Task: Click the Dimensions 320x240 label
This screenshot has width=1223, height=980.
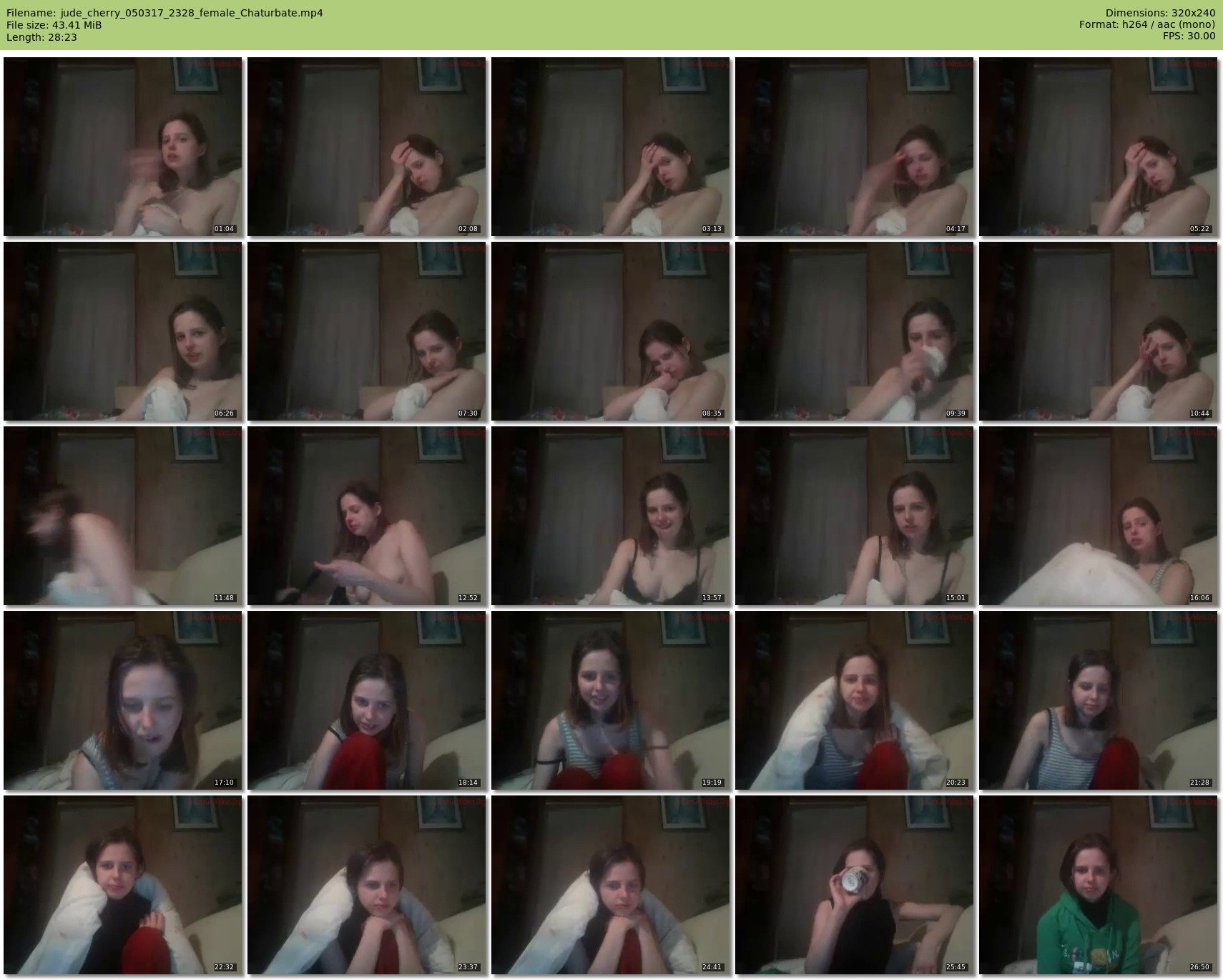Action: tap(1160, 13)
